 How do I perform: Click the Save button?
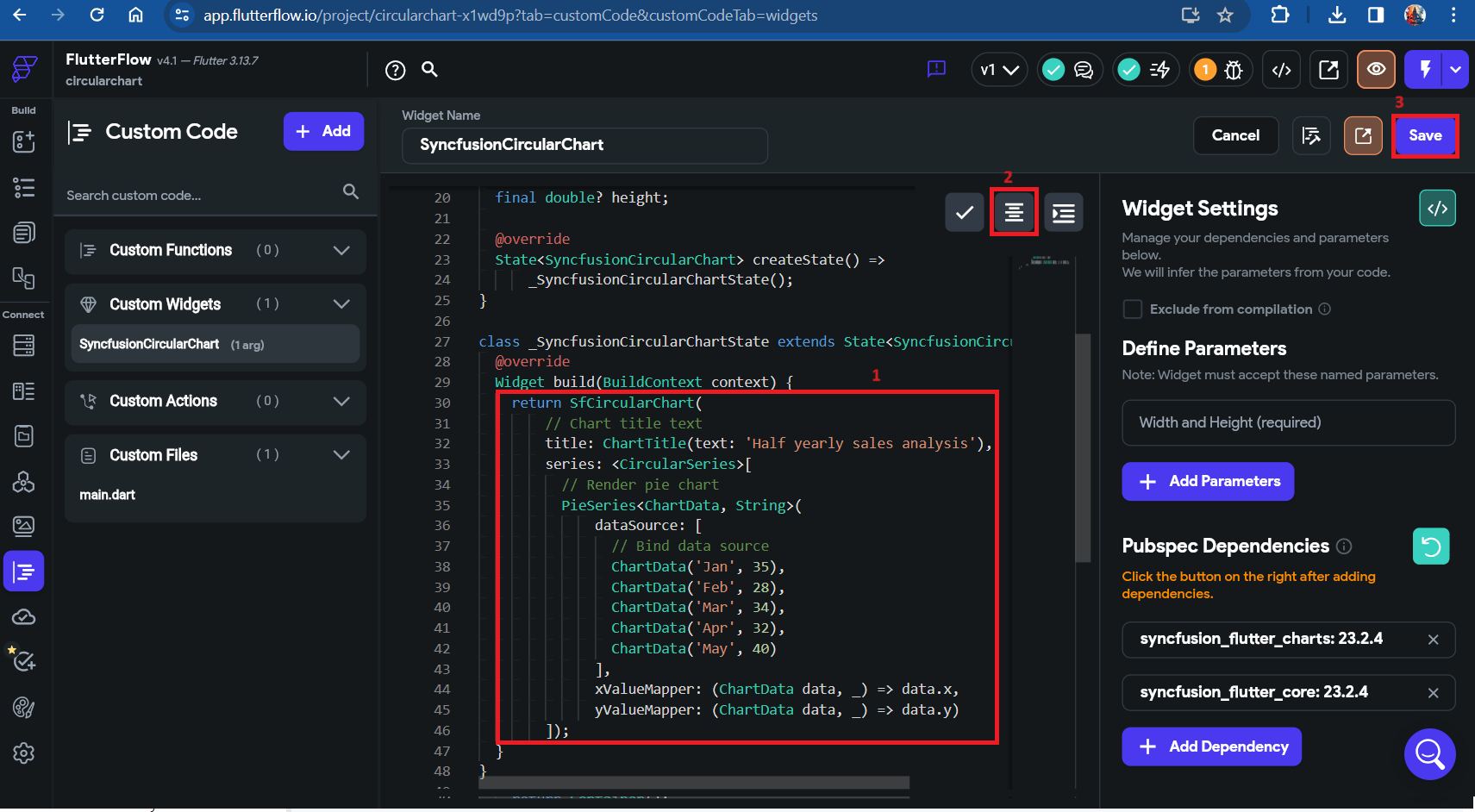1425,135
